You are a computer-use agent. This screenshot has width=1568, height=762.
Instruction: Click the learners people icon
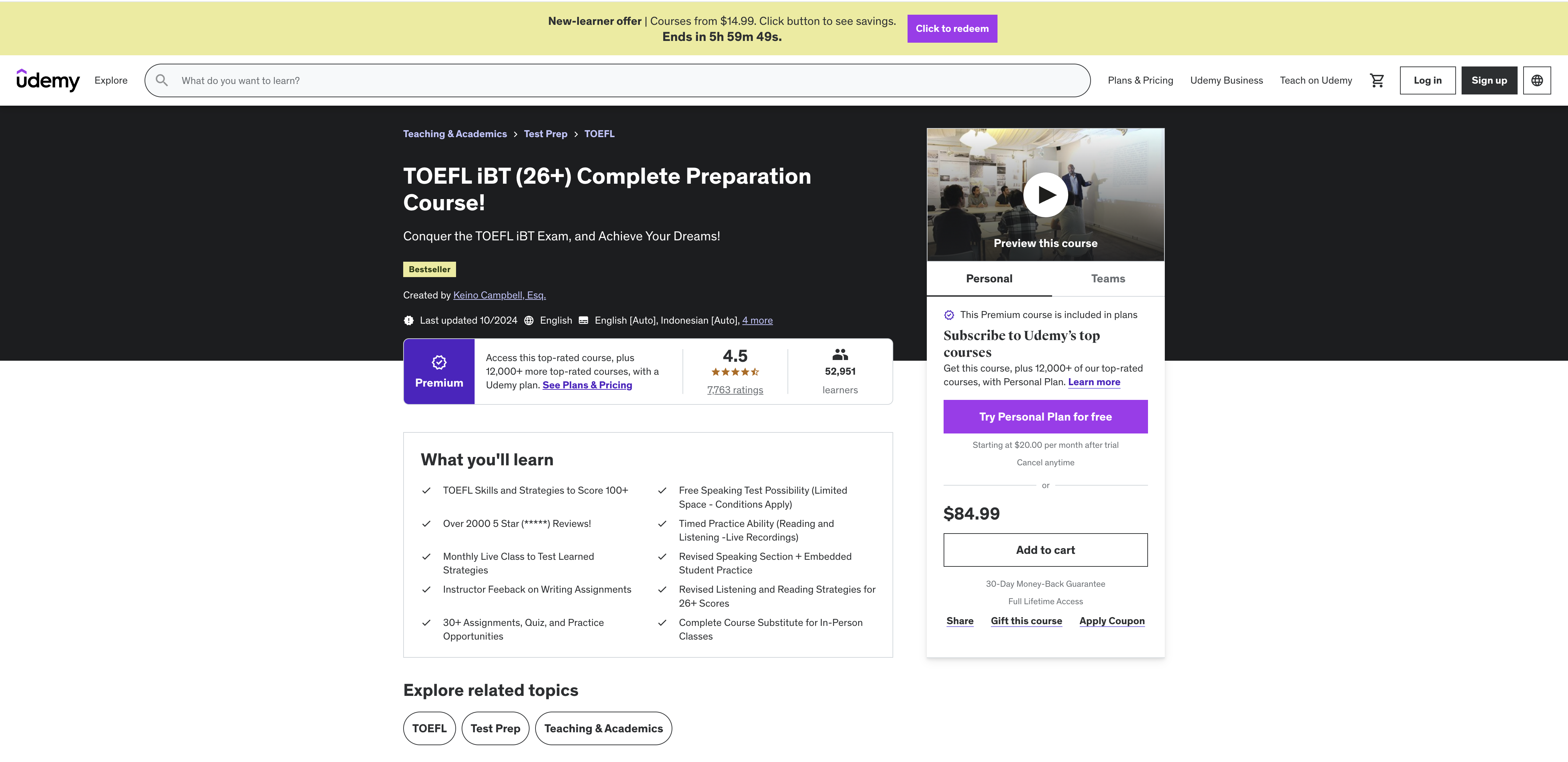tap(840, 354)
